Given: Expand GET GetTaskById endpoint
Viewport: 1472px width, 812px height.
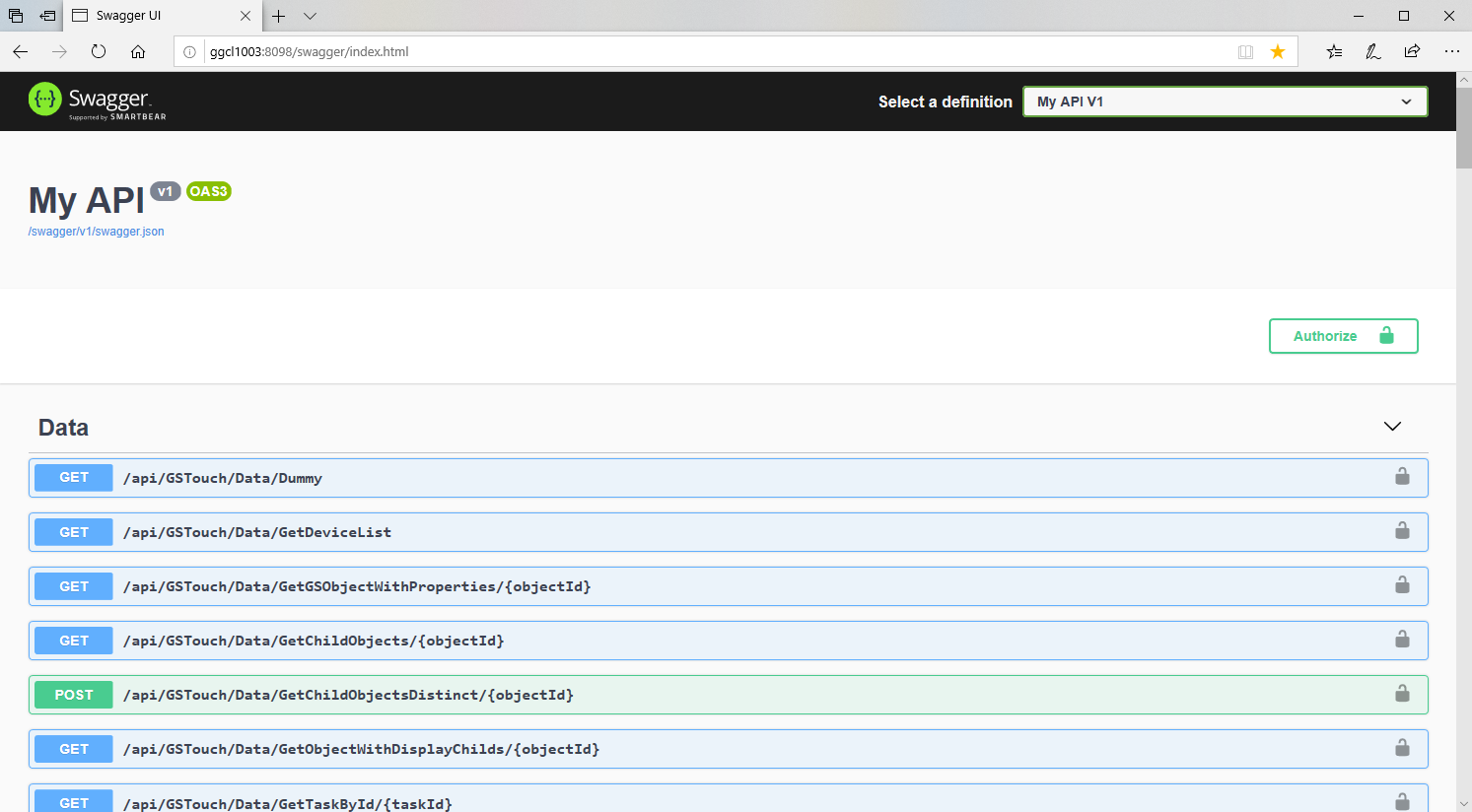Looking at the screenshot, I should click(729, 798).
